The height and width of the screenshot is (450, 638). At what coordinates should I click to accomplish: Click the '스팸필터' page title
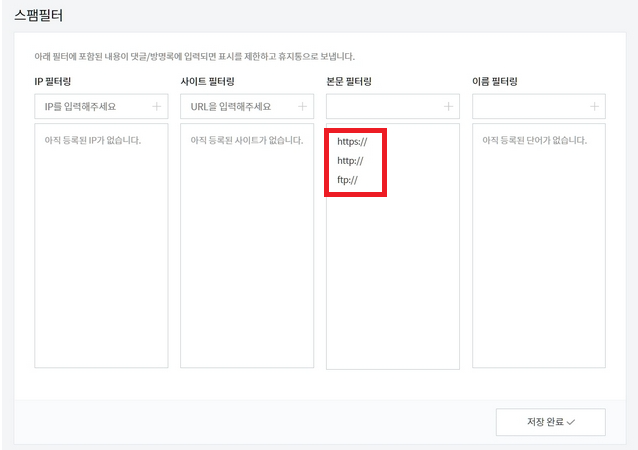pyautogui.click(x=39, y=15)
